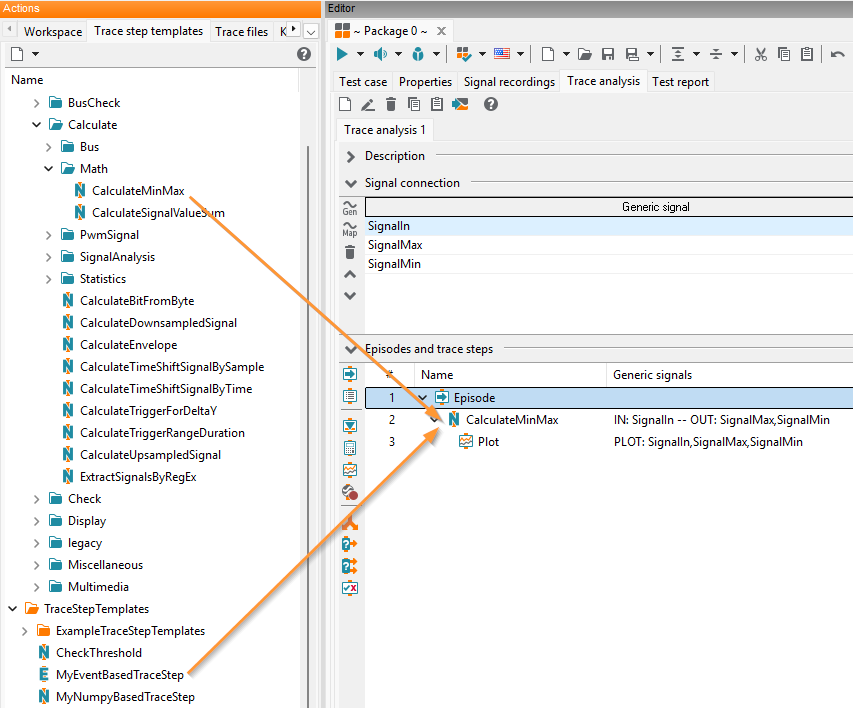Expand the Description section

coord(351,157)
